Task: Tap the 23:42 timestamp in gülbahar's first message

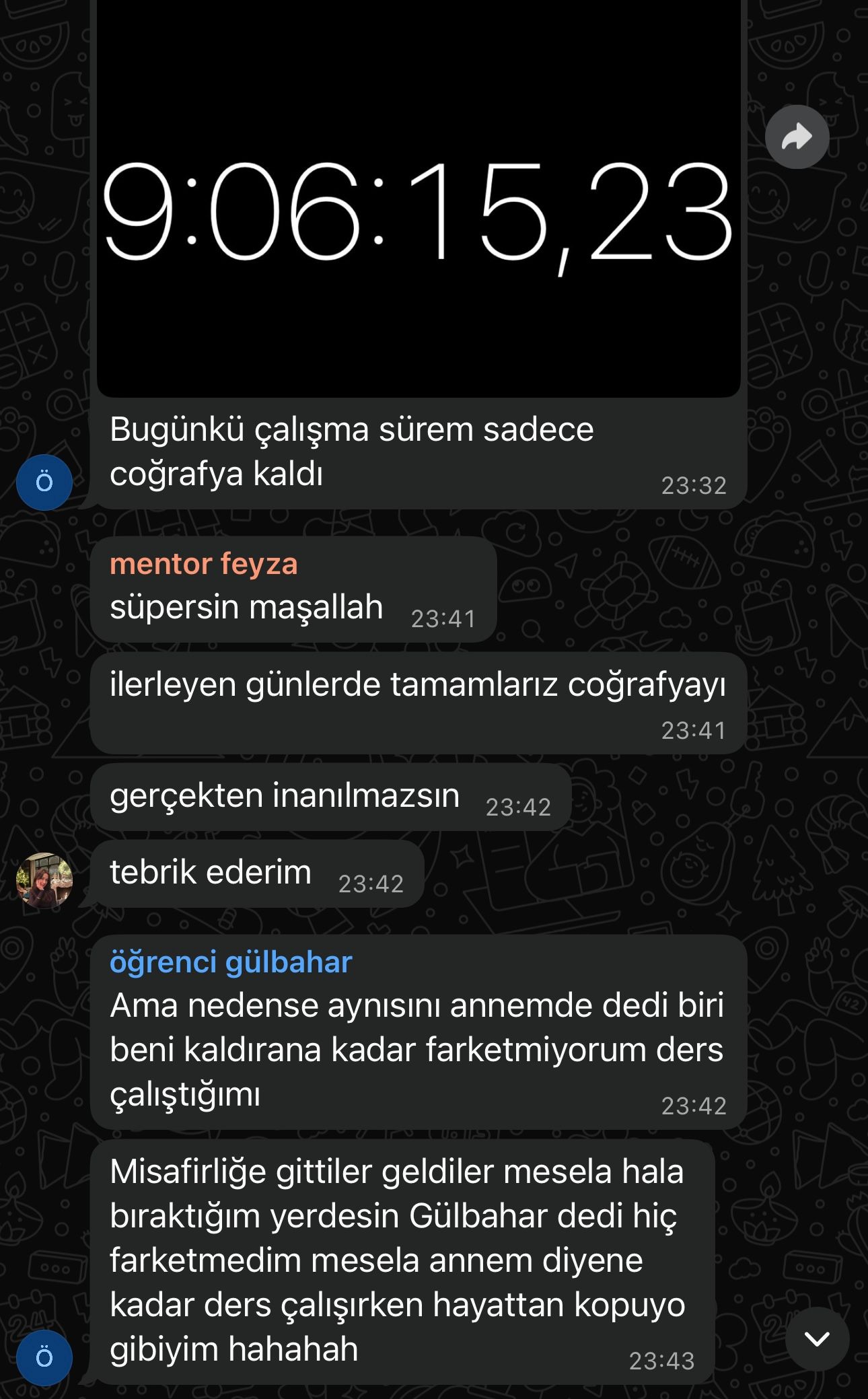Action: (694, 1106)
